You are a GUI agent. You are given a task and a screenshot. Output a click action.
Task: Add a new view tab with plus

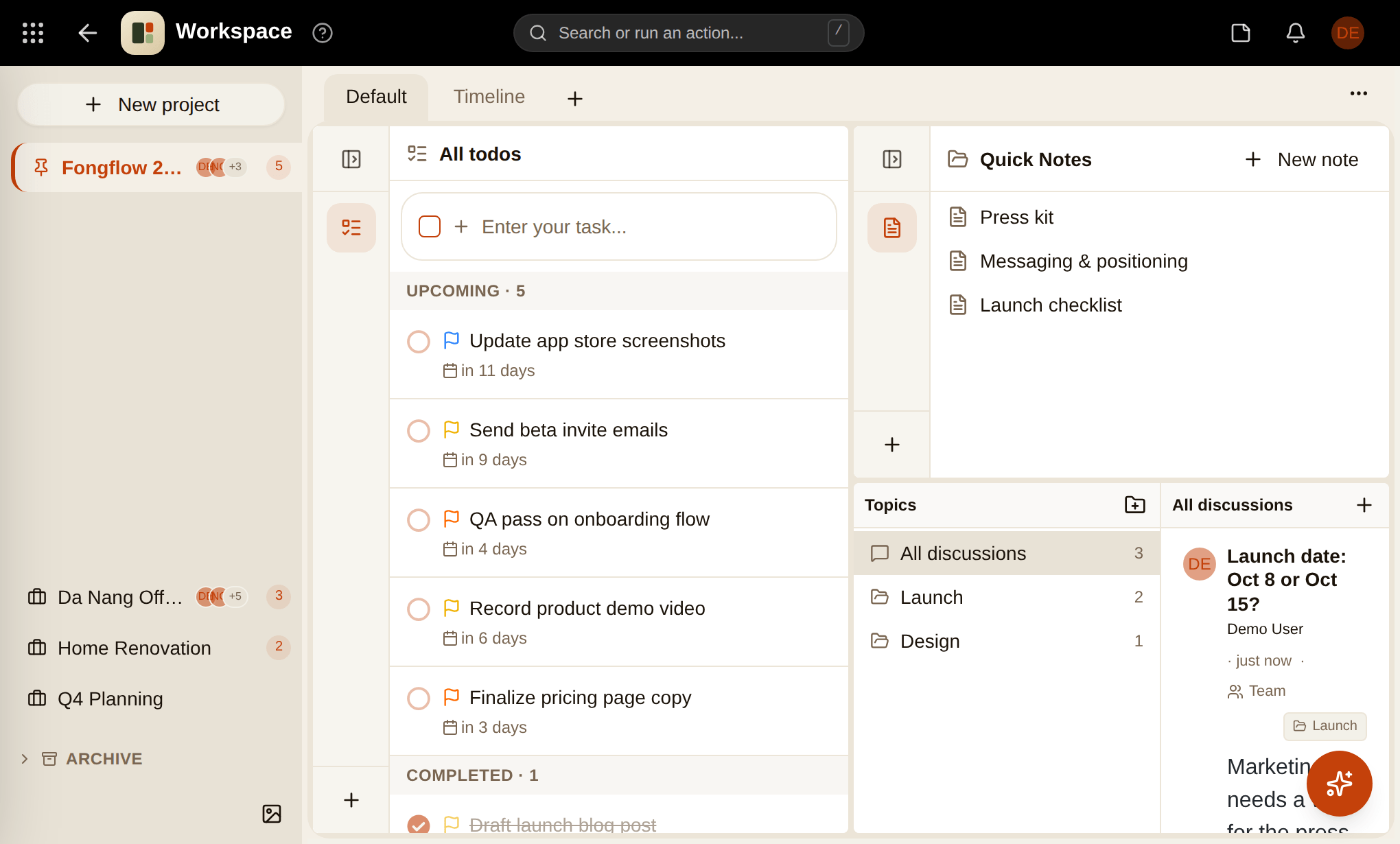pos(575,99)
